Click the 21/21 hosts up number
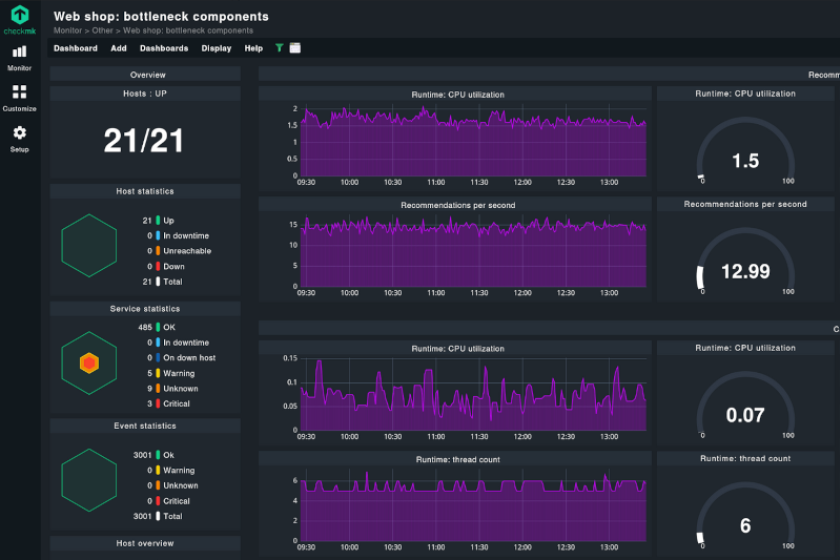This screenshot has height=560, width=840. click(144, 140)
